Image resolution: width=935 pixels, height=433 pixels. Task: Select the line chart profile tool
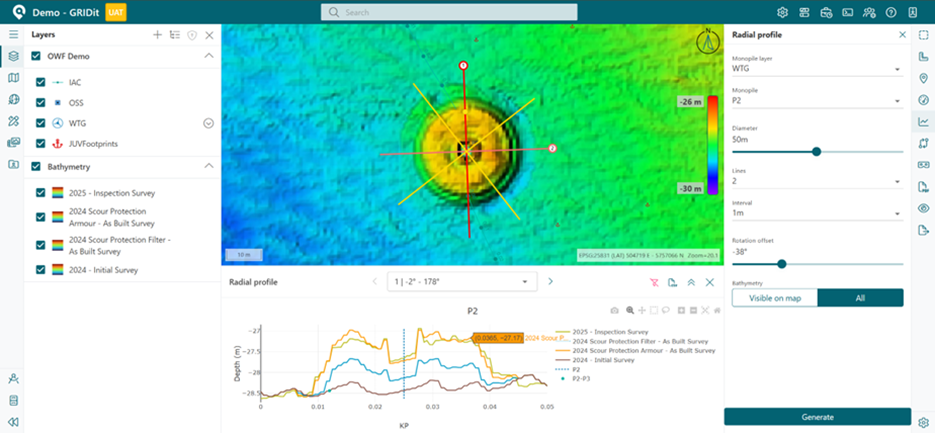924,122
